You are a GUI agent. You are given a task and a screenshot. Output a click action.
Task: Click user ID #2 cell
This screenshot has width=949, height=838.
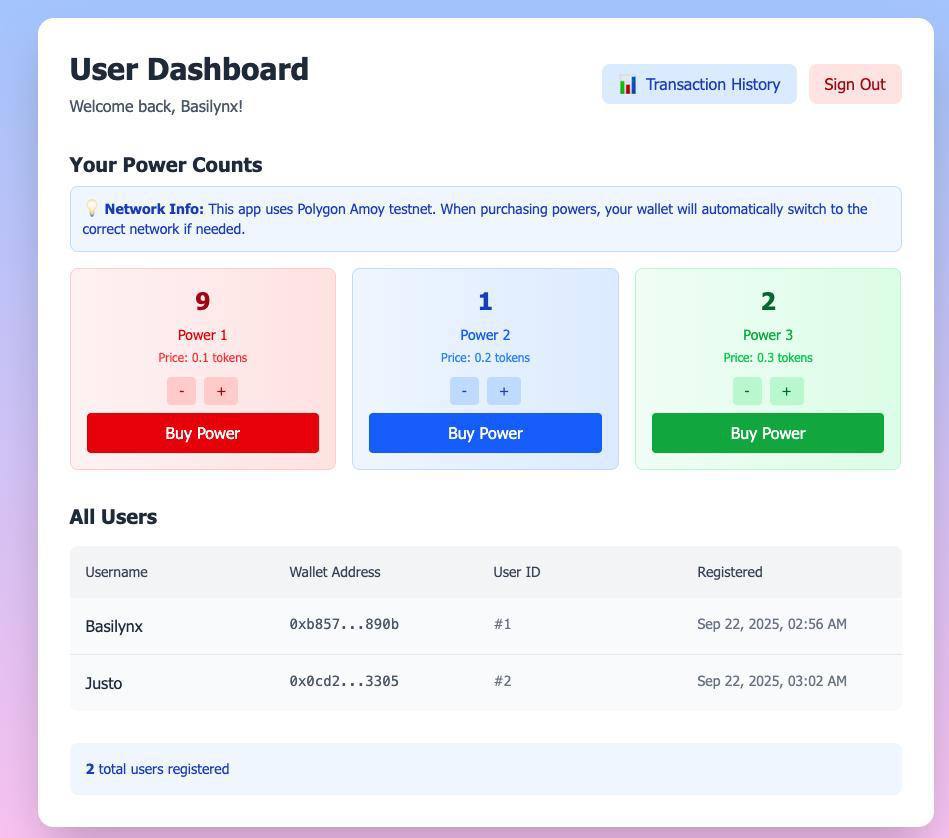coord(502,681)
